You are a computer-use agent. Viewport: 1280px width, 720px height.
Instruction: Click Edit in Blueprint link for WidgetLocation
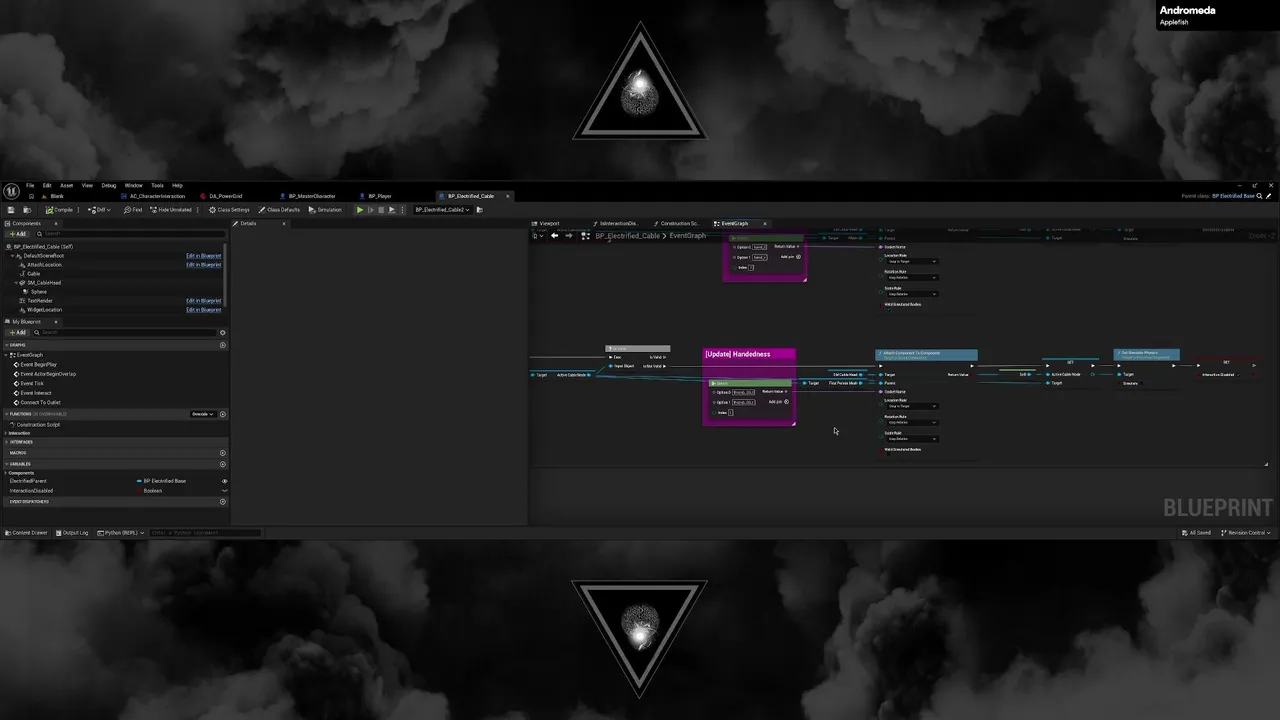click(x=203, y=310)
